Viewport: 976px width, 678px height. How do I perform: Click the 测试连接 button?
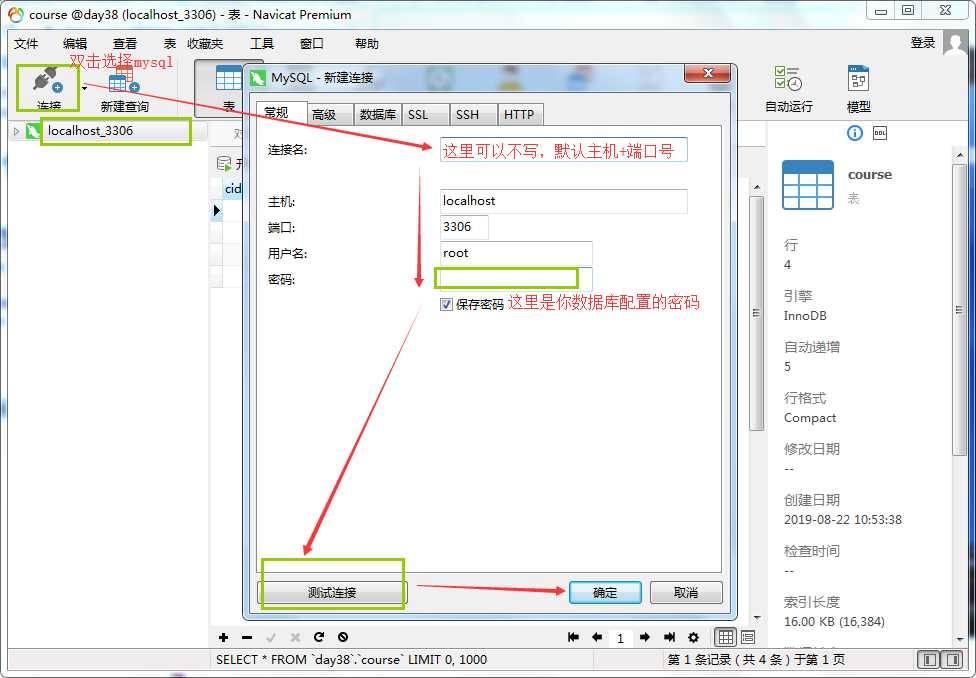click(332, 593)
